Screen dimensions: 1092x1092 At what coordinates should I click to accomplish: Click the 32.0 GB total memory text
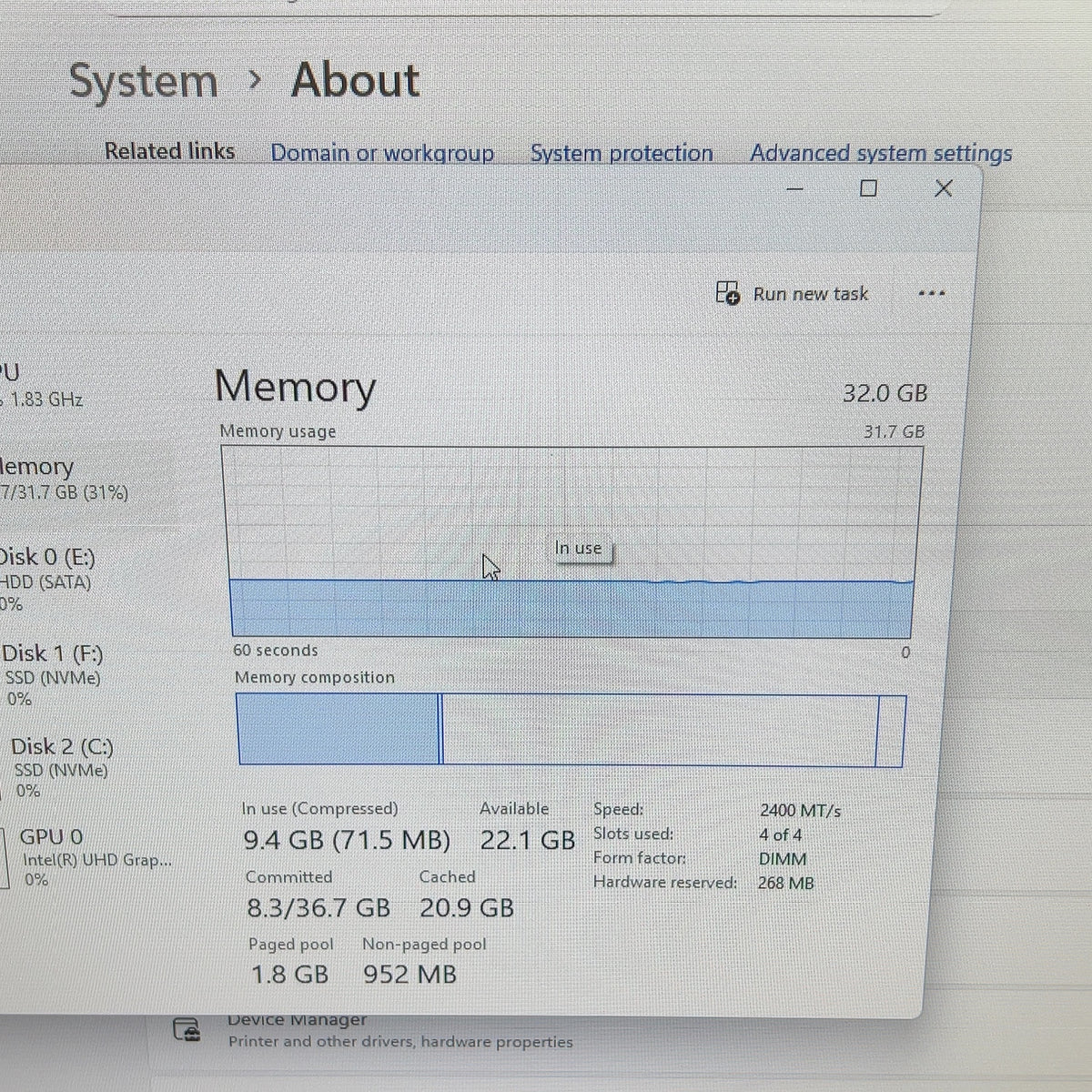(885, 393)
